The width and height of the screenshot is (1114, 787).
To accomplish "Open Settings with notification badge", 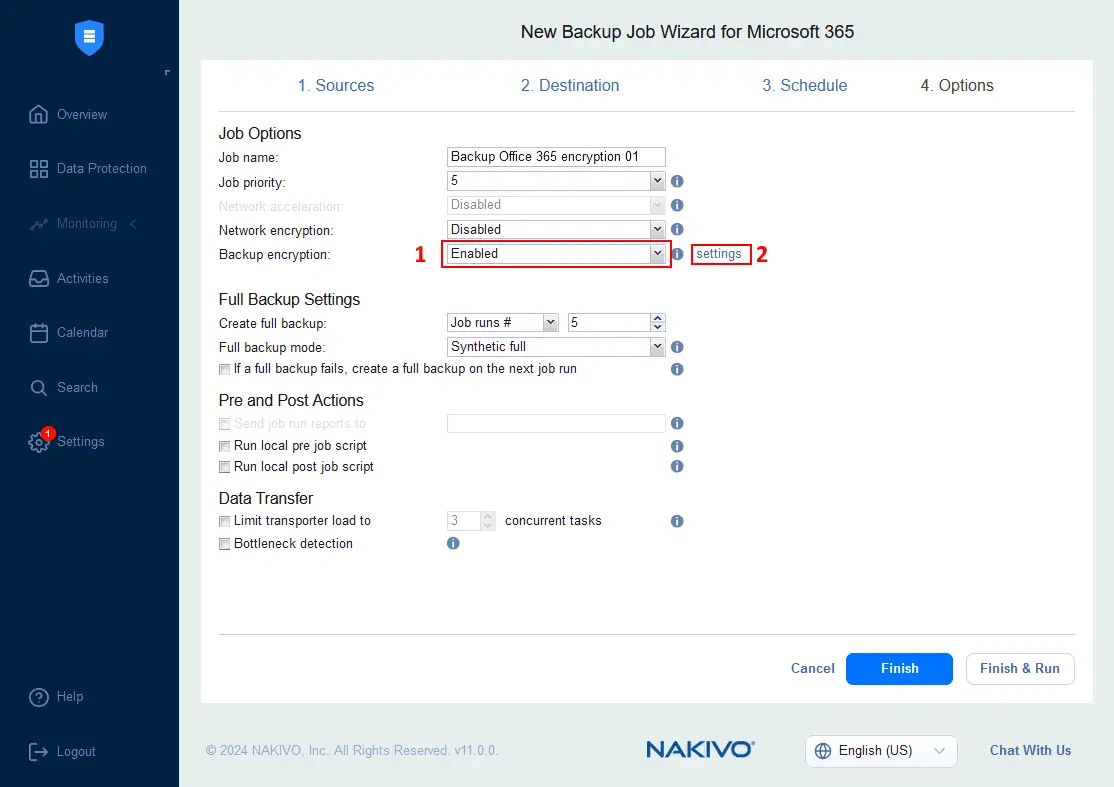I will click(x=67, y=441).
